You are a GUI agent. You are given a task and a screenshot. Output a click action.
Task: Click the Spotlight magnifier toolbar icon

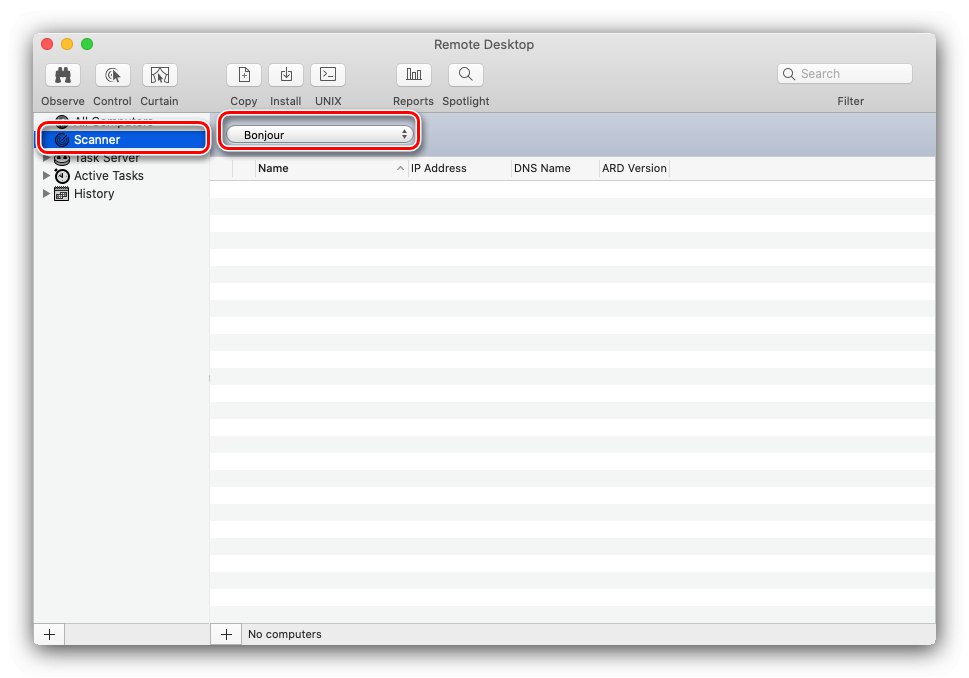pos(466,75)
